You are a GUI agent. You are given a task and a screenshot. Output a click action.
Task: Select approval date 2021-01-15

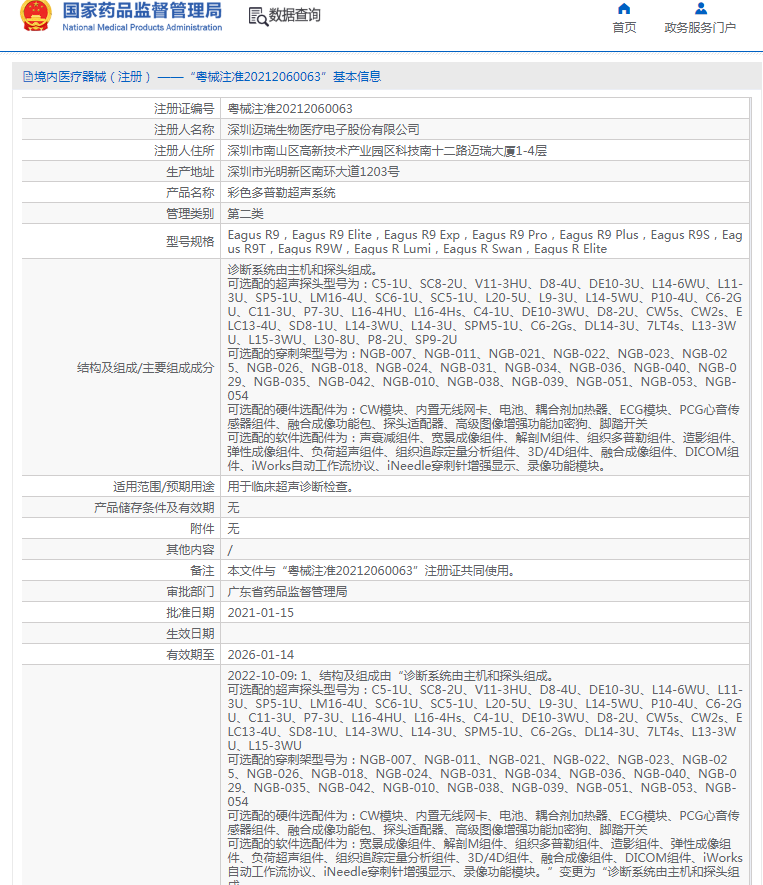(x=261, y=612)
